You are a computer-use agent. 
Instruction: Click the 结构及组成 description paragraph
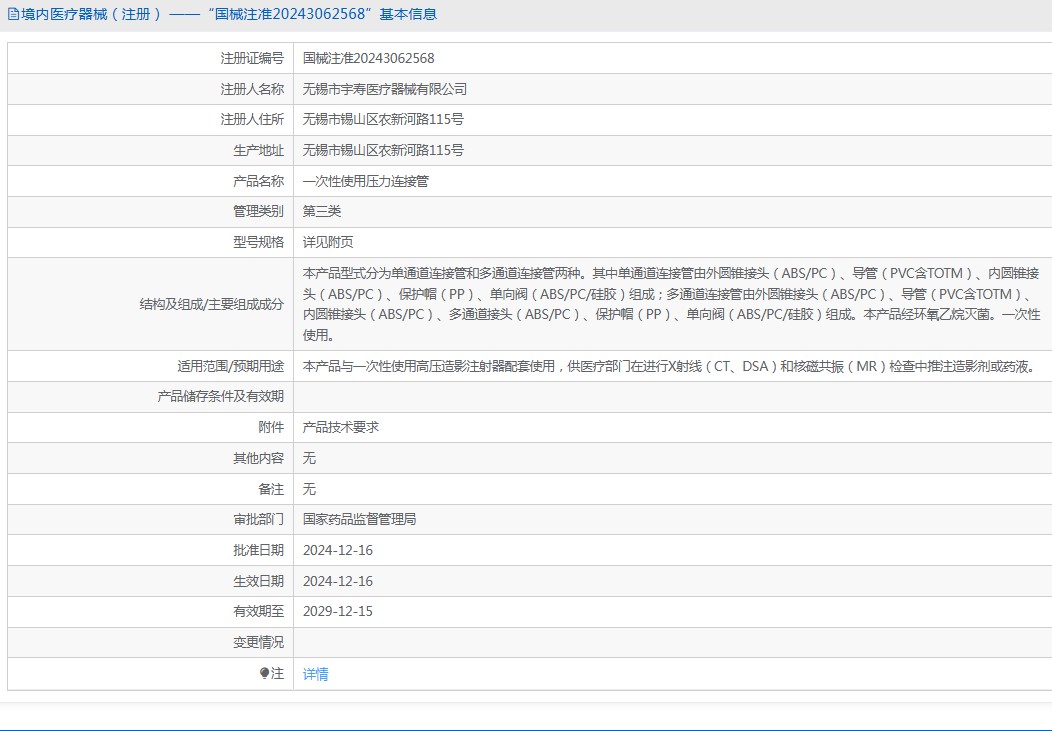coord(671,304)
